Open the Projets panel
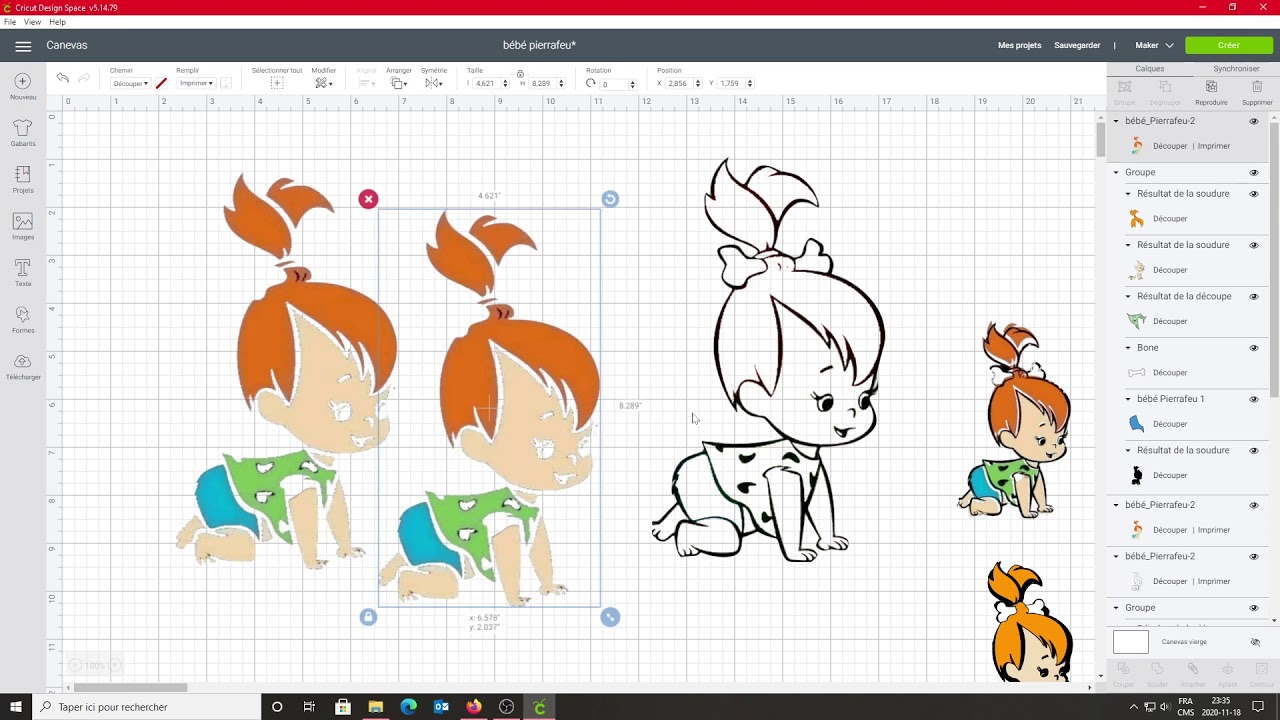The width and height of the screenshot is (1280, 720). click(x=23, y=180)
